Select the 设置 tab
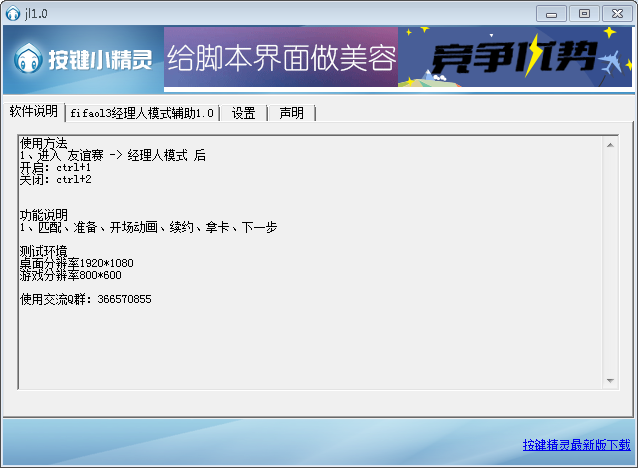Screen dimensions: 638x468 pos(243,113)
